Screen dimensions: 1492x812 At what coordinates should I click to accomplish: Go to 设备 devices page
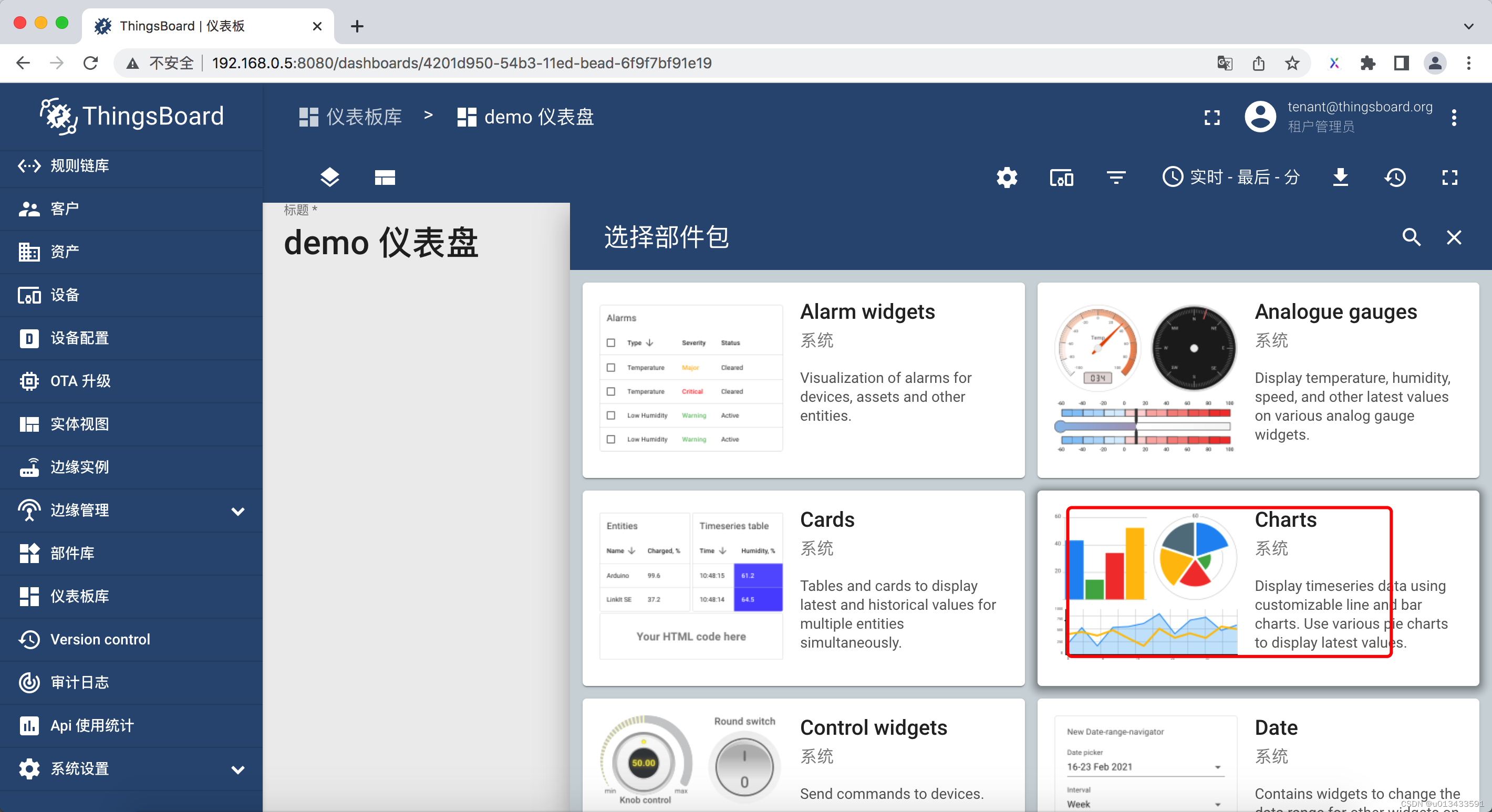pos(131,295)
